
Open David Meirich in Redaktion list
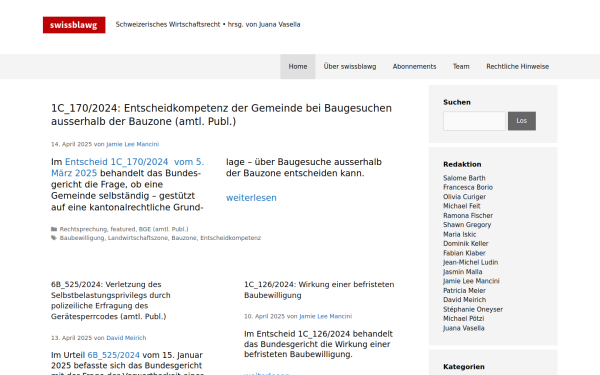tap(465, 300)
